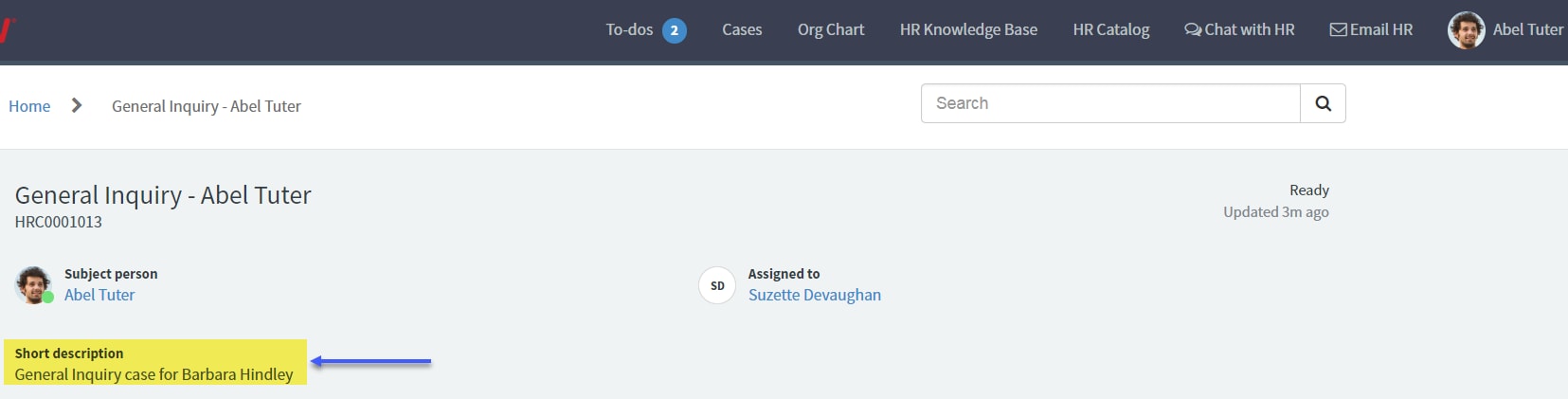Click the highlighted Short description text
1568x399 pixels.
pyautogui.click(x=154, y=374)
